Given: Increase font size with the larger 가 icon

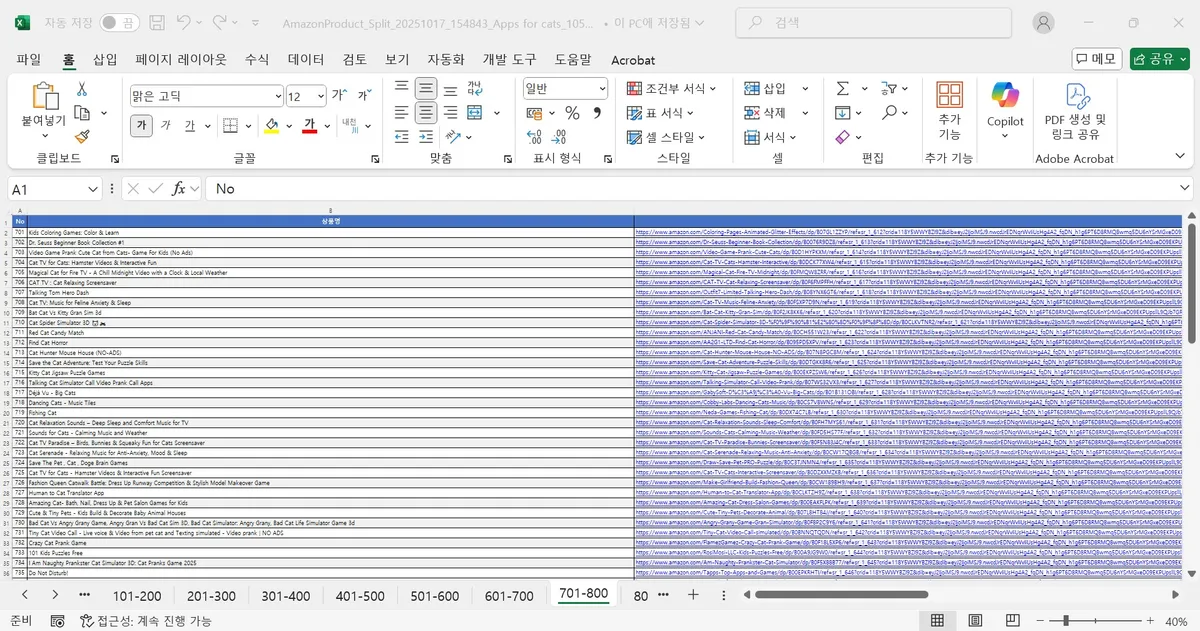Looking at the screenshot, I should pos(339,96).
